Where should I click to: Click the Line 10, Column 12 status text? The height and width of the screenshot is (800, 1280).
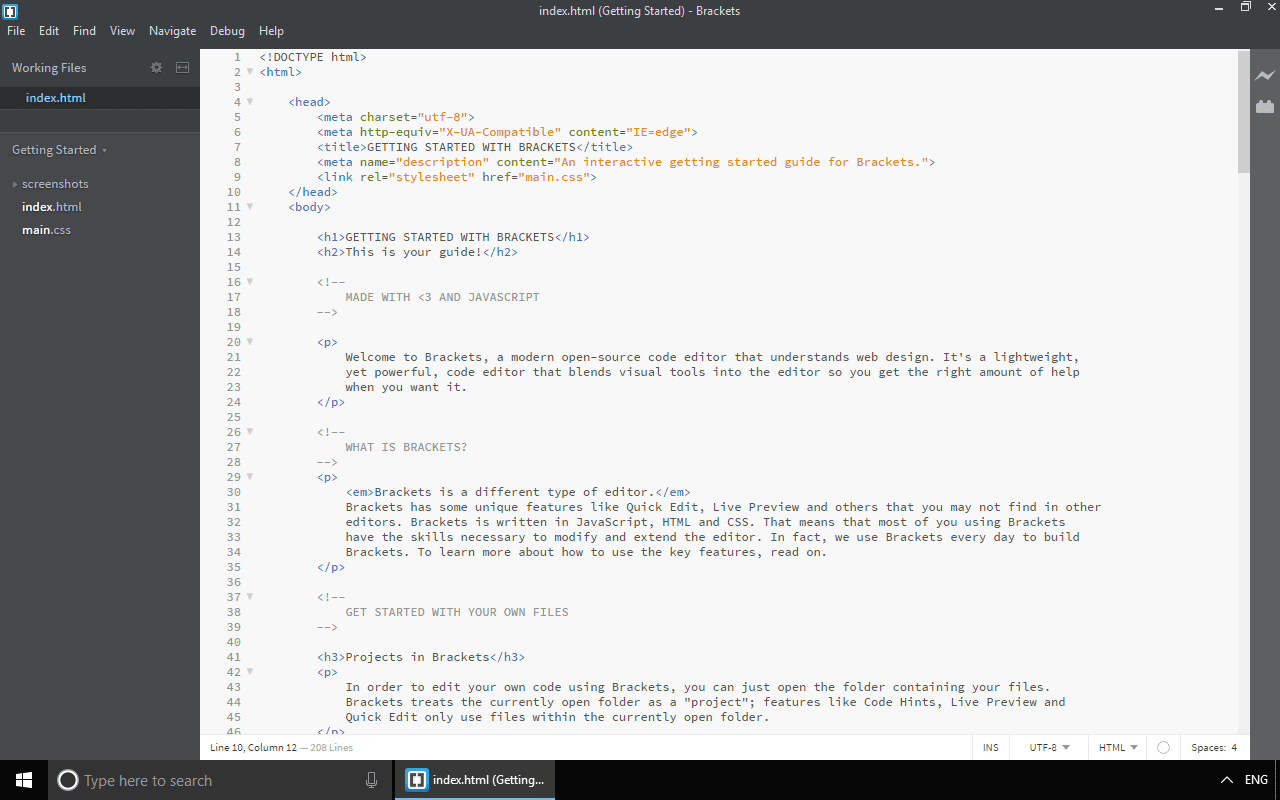(254, 747)
